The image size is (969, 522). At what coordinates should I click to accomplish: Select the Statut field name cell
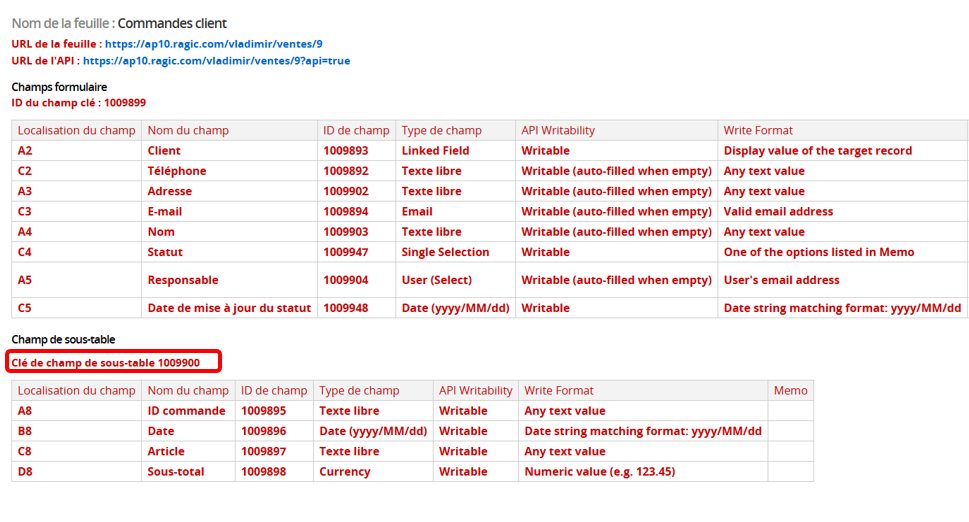click(165, 252)
